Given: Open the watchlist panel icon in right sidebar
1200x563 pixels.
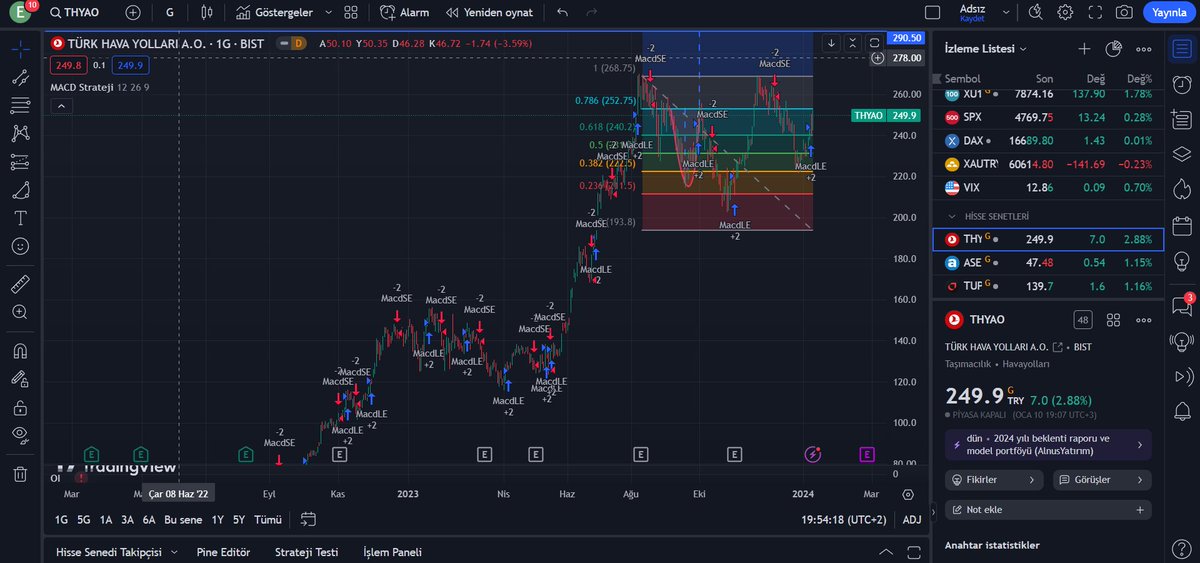Looking at the screenshot, I should [x=1183, y=49].
